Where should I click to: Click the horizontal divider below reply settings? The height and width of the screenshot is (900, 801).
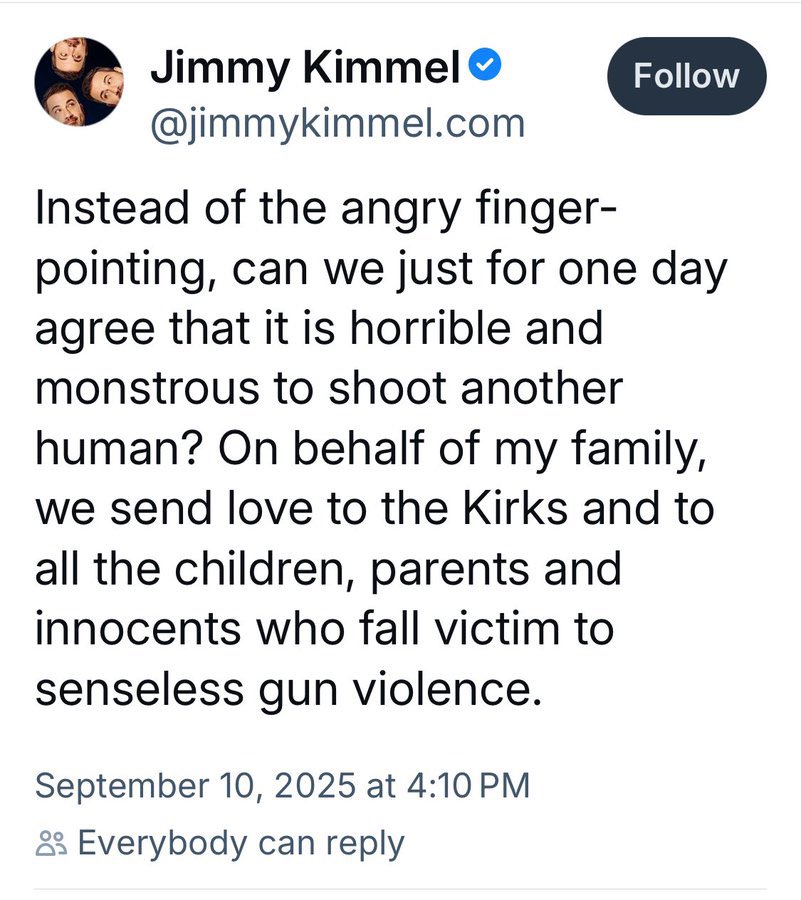pos(400,890)
